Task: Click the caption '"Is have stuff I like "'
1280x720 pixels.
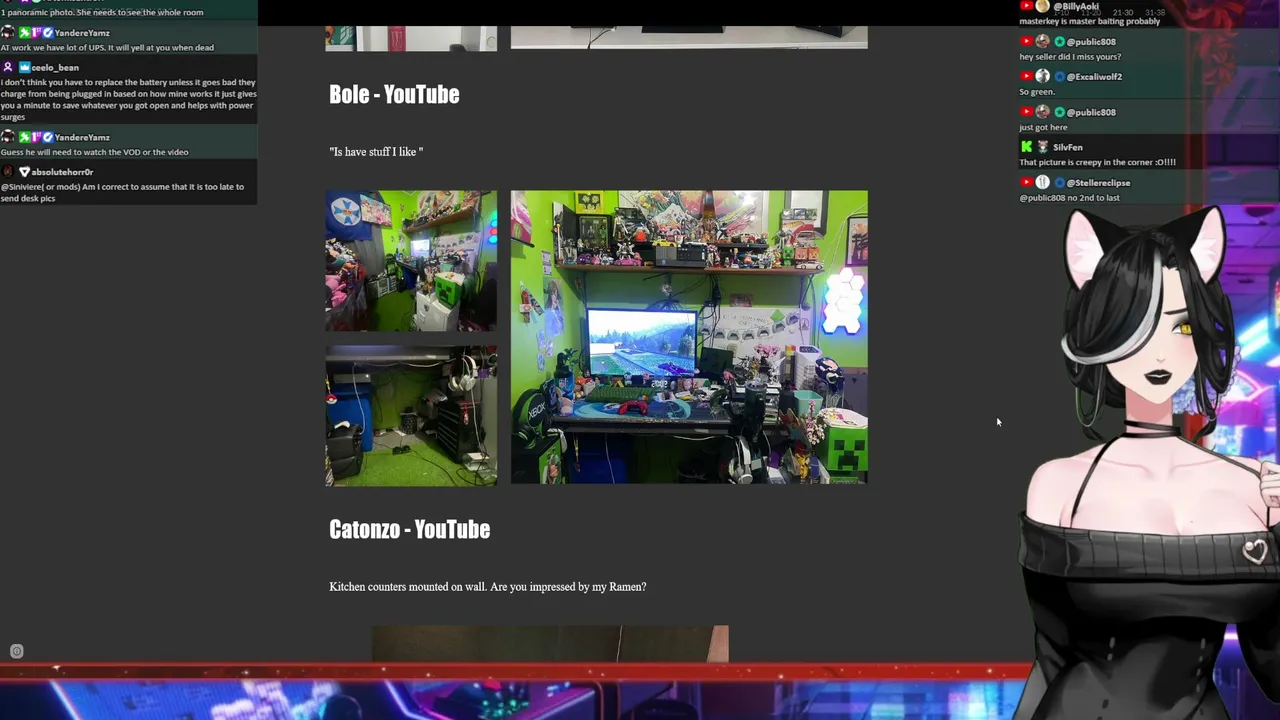Action: [376, 152]
